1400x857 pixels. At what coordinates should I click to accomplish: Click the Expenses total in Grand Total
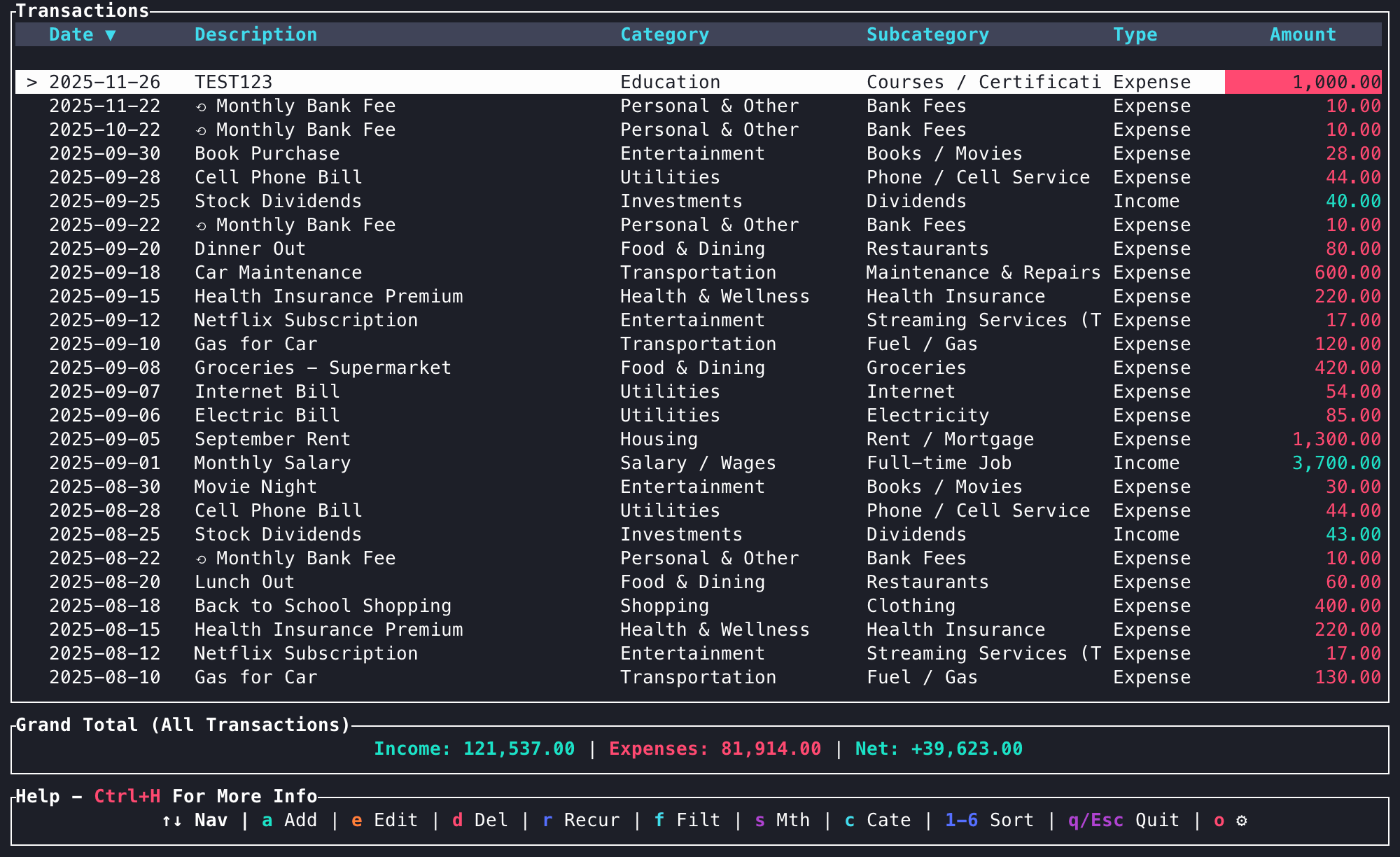click(715, 748)
